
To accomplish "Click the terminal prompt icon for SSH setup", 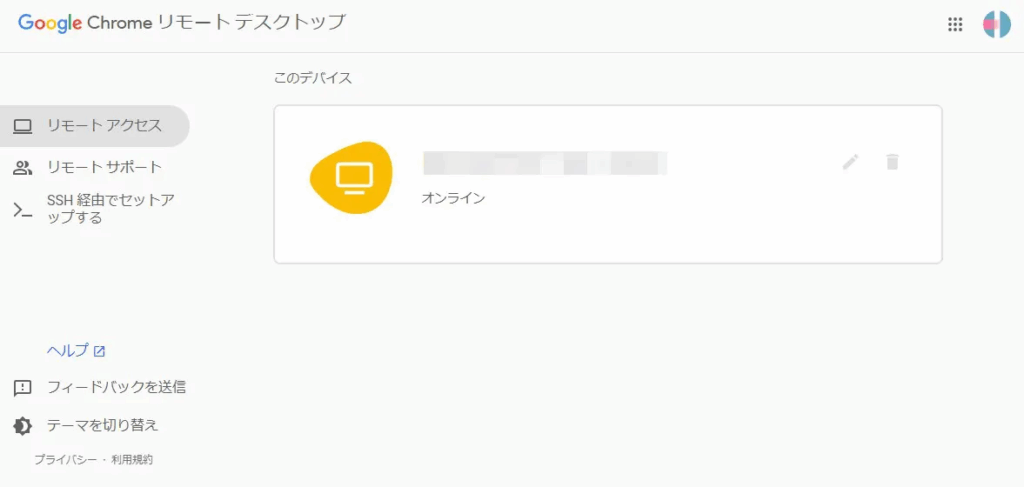I will (22, 209).
